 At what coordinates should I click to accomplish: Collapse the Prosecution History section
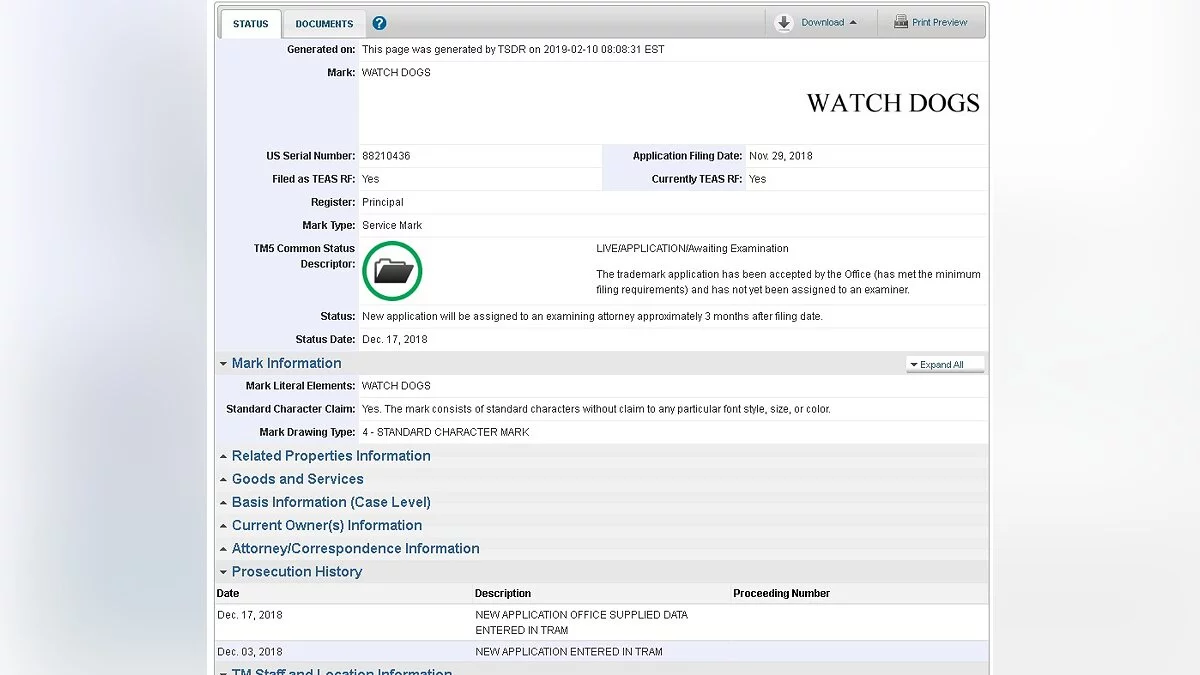[296, 572]
